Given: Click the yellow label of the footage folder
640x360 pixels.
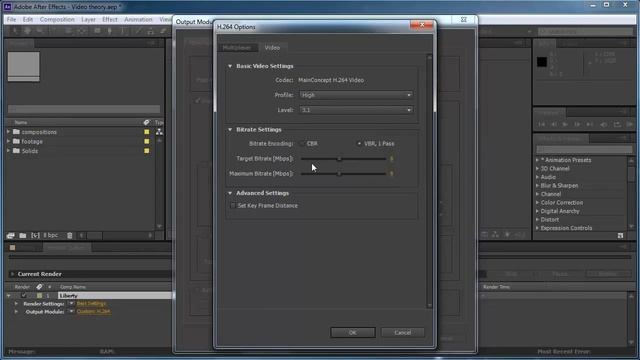Looking at the screenshot, I should tap(147, 141).
